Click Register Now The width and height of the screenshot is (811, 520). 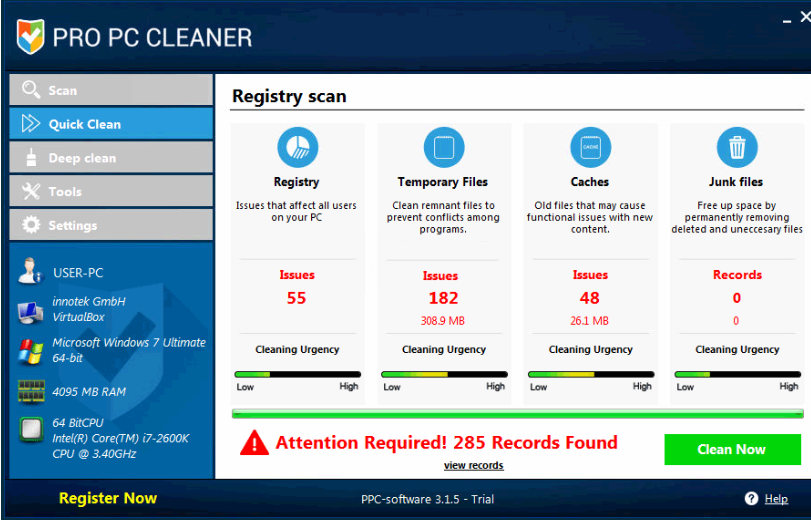coord(108,498)
